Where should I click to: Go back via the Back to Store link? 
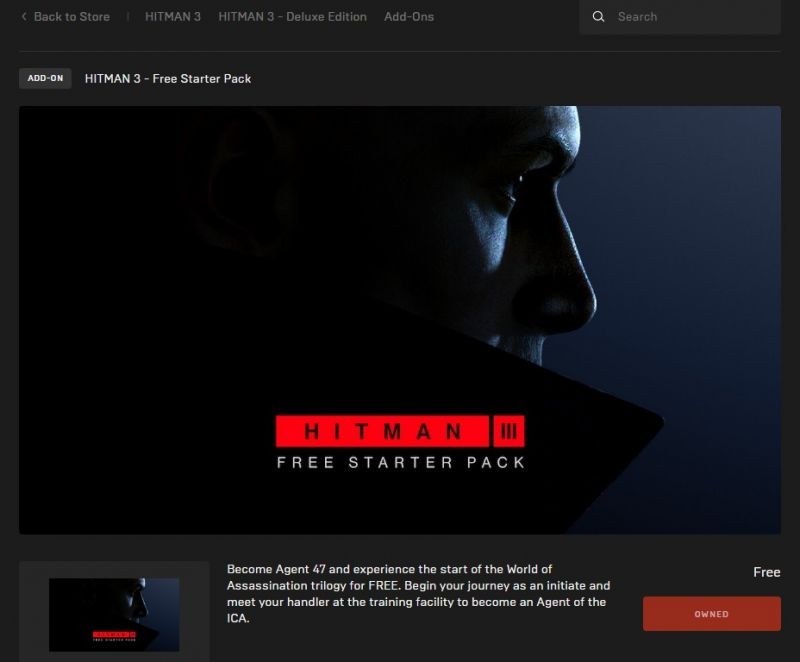pyautogui.click(x=71, y=17)
